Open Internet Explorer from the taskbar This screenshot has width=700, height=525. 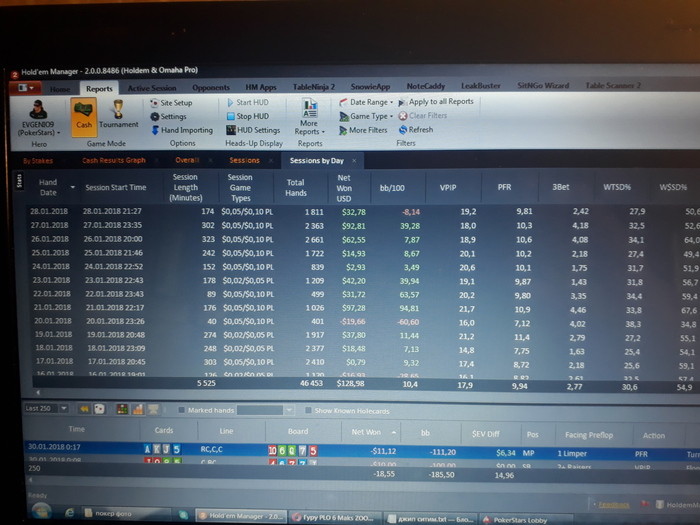pyautogui.click(x=69, y=513)
